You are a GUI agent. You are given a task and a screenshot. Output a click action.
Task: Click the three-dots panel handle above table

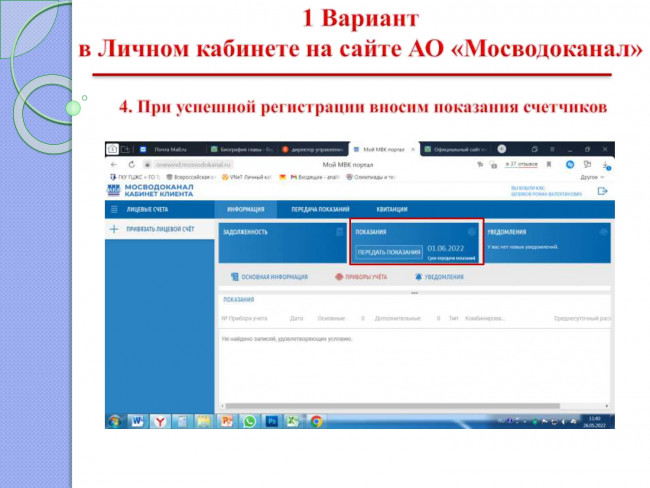coord(415,293)
